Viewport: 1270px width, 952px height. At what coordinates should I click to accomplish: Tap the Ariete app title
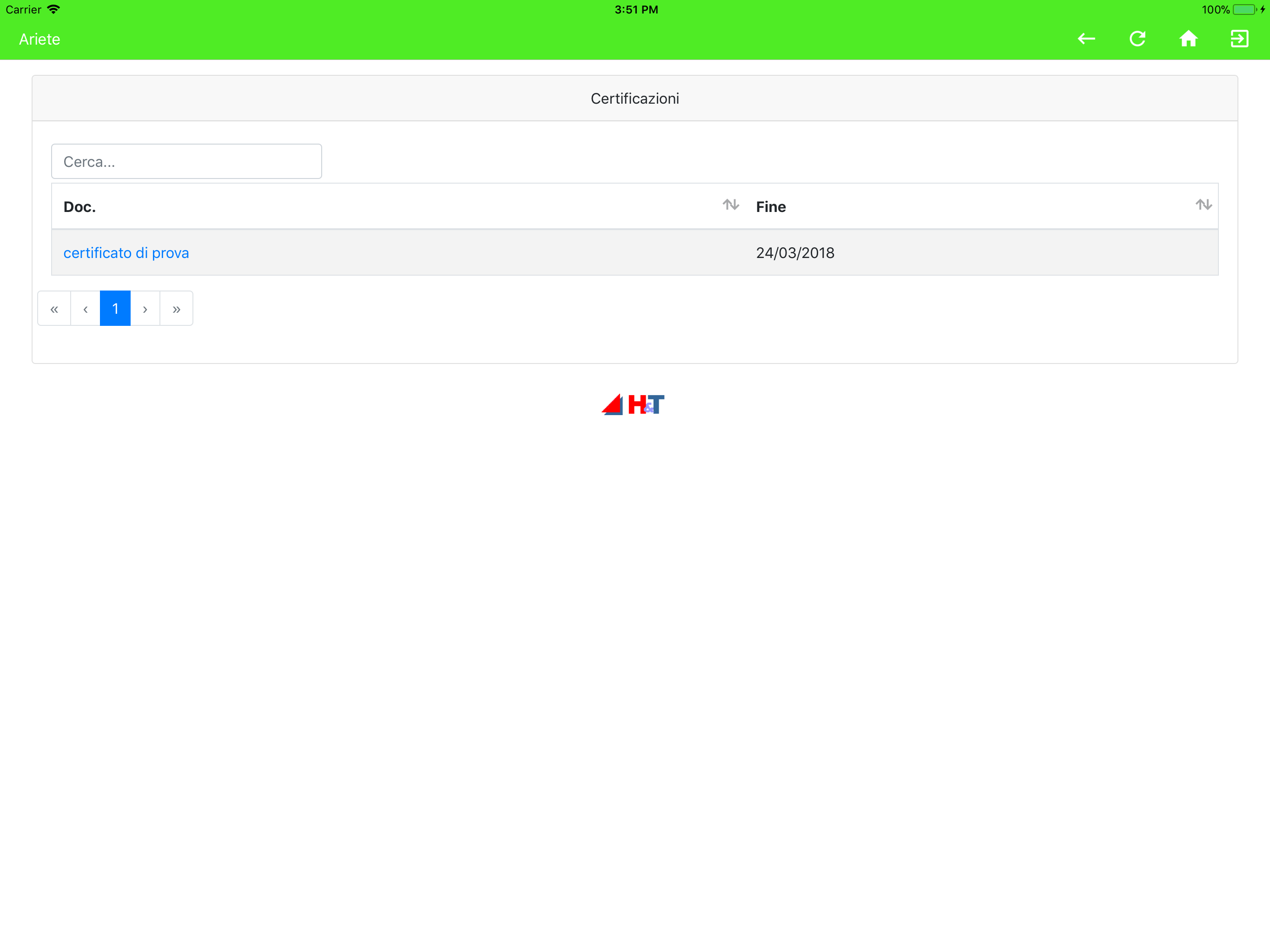pyautogui.click(x=39, y=39)
